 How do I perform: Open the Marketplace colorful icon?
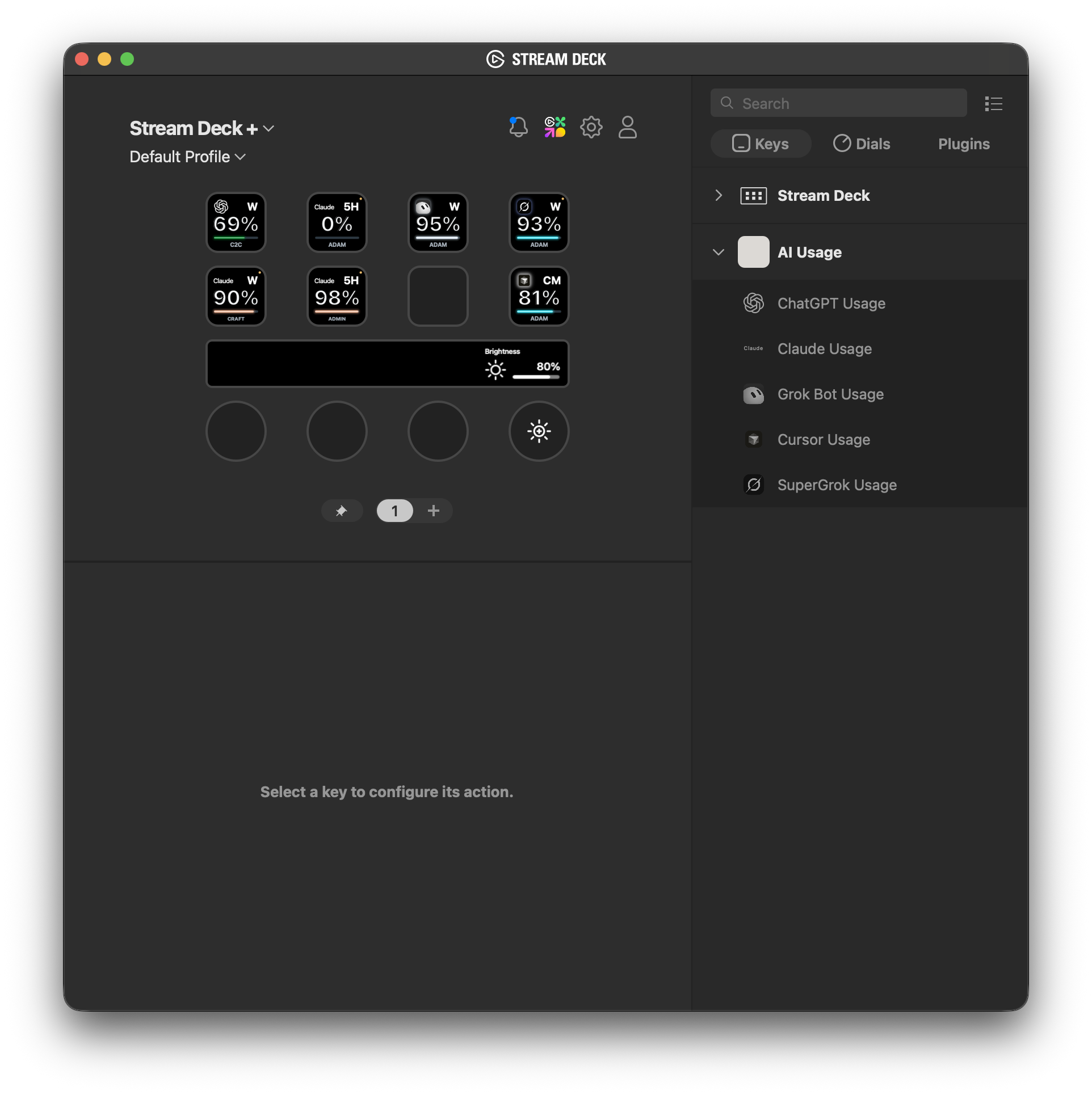tap(555, 127)
